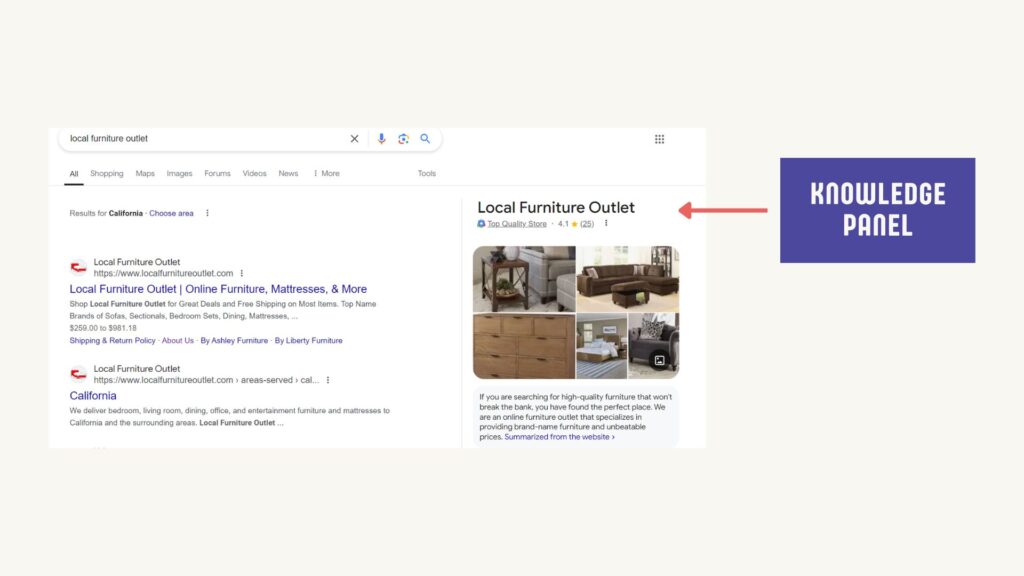Open the By Liberty Furniture sitelink
The height and width of the screenshot is (576, 1024).
308,341
